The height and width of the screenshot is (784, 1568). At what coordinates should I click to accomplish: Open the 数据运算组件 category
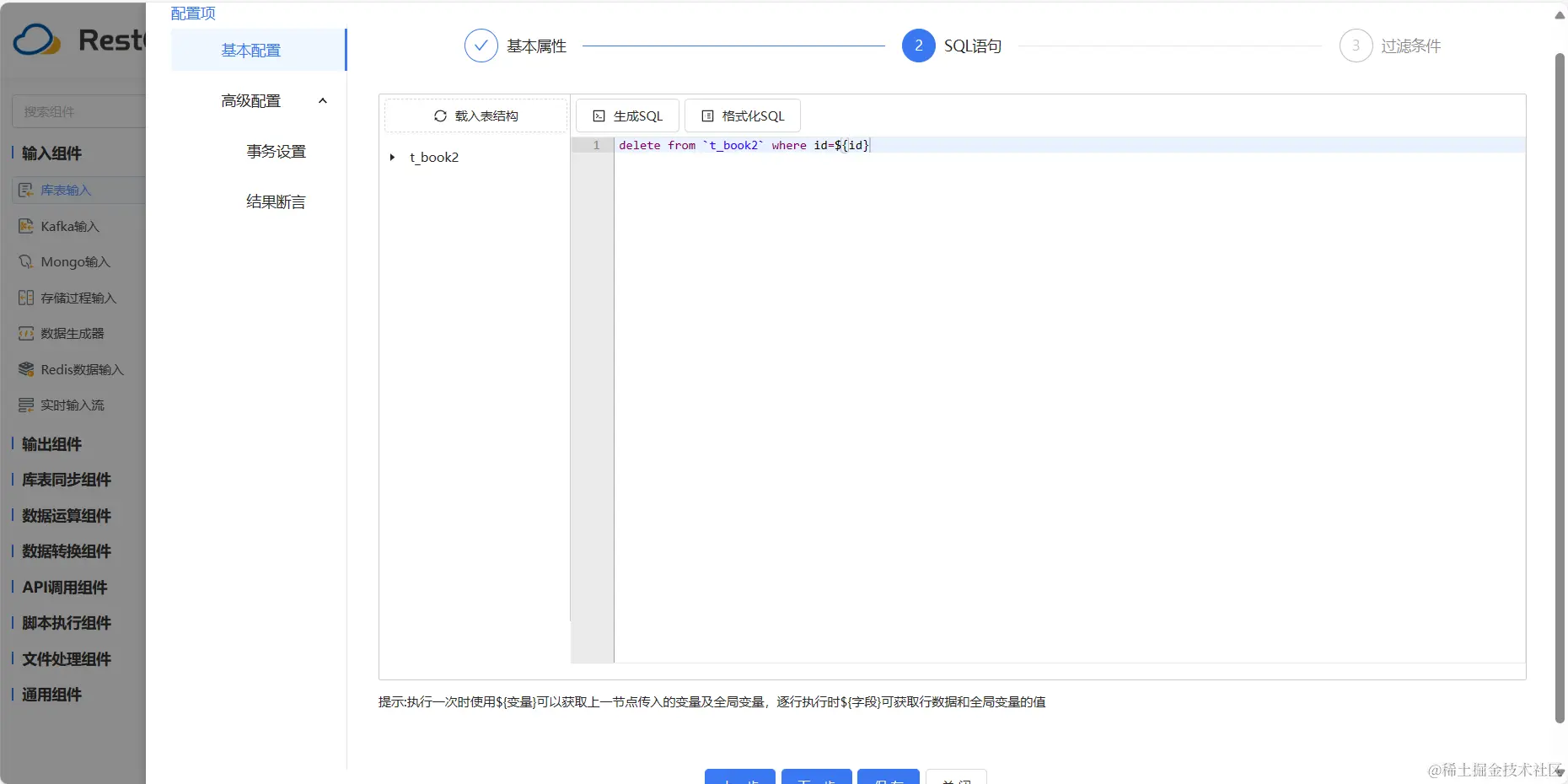pos(67,516)
